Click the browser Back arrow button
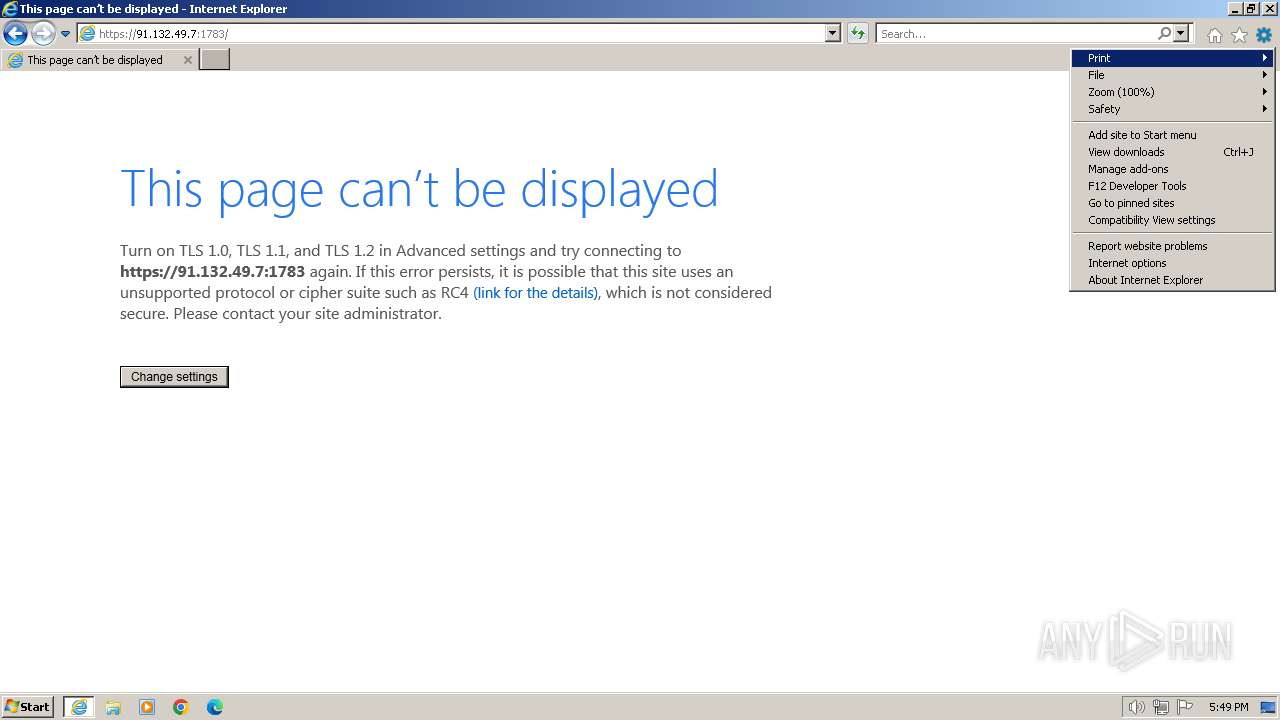Screen dimensions: 1280x720 (x=15, y=33)
